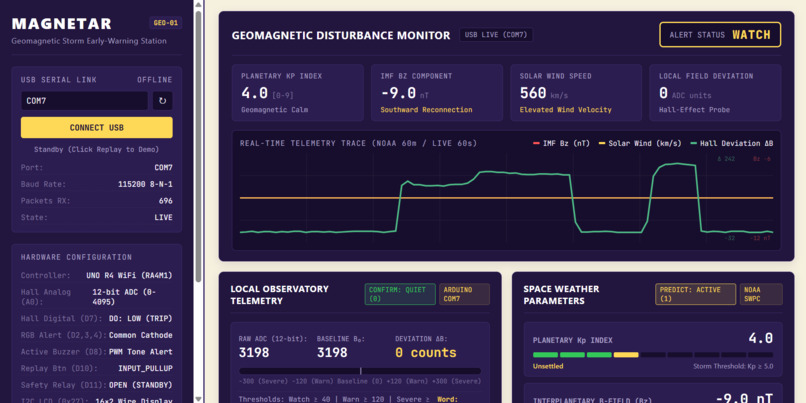Click the Planetary Kp Index segmented bar

coord(653,355)
